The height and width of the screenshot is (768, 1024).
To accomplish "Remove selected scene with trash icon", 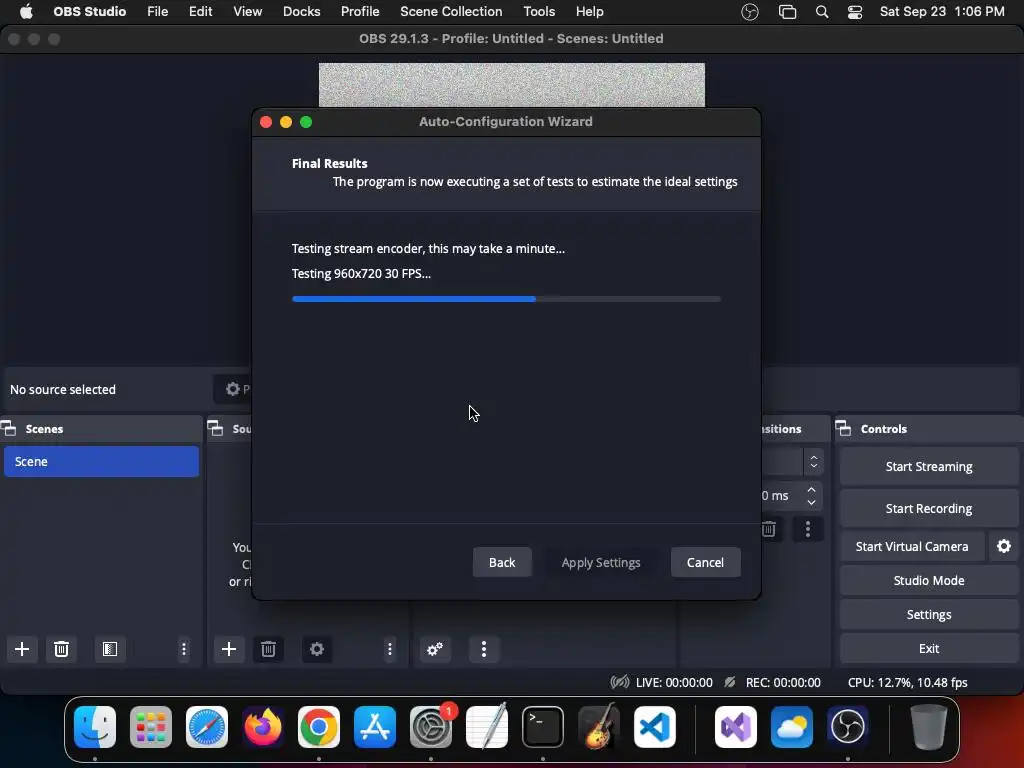I will [x=61, y=648].
